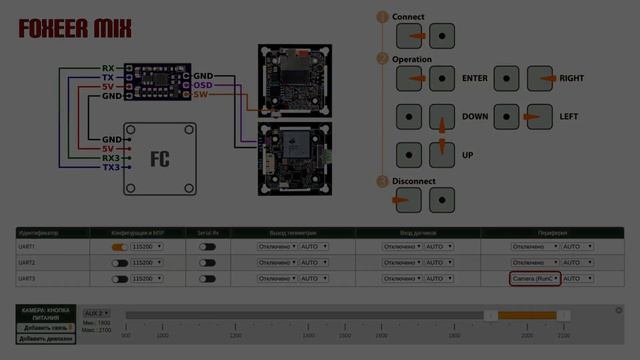Enable the UART3 MSP configuration toggle
Viewport: 640px width, 360px height.
120,279
